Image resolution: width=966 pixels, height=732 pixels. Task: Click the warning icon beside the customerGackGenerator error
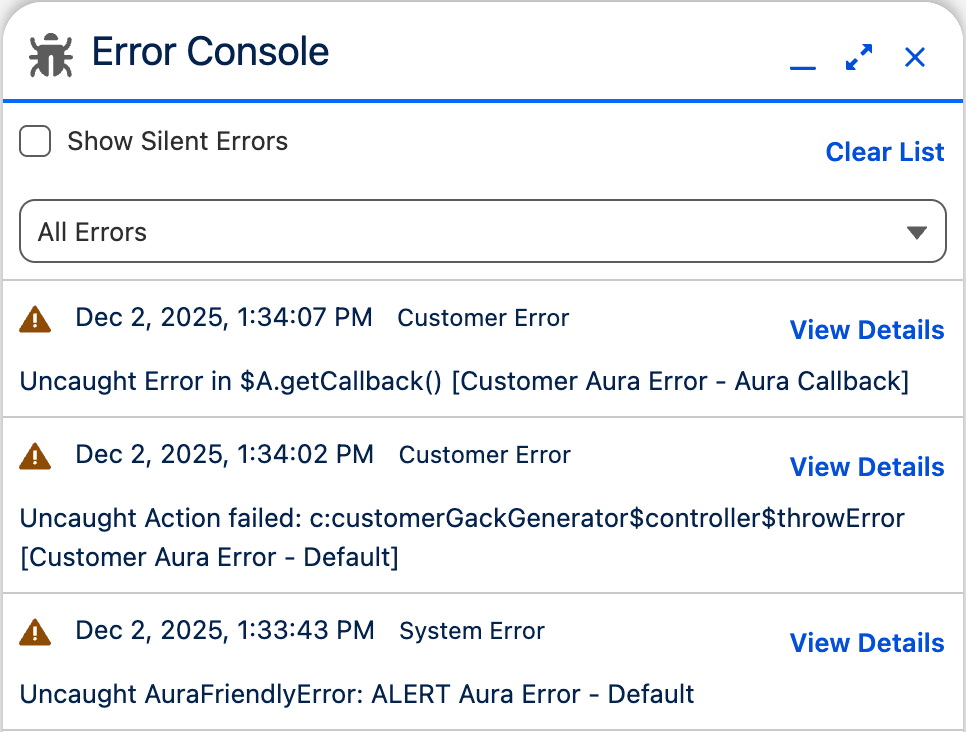(34, 454)
